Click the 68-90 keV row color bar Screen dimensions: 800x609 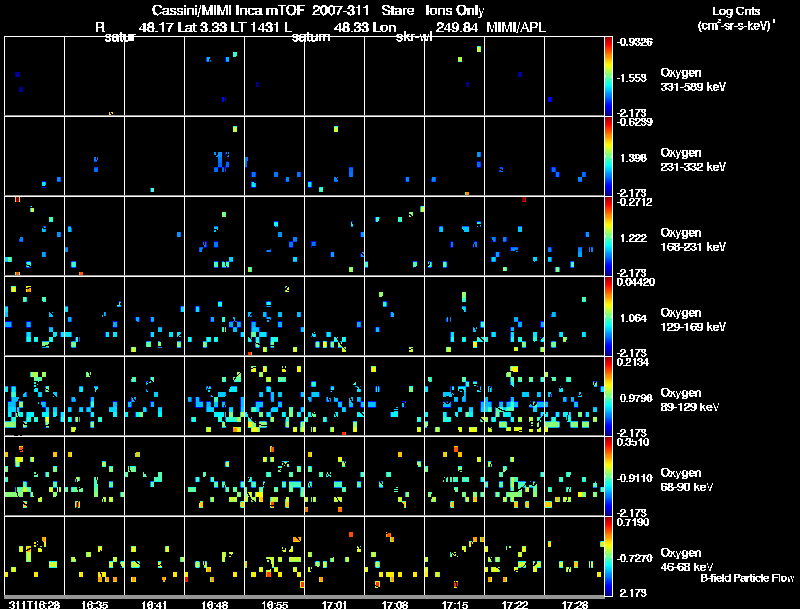tap(608, 476)
